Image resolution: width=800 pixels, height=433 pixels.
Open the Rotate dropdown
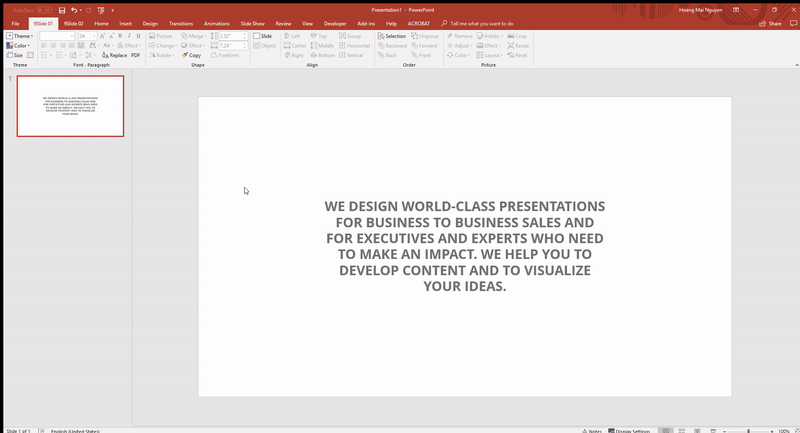point(162,55)
